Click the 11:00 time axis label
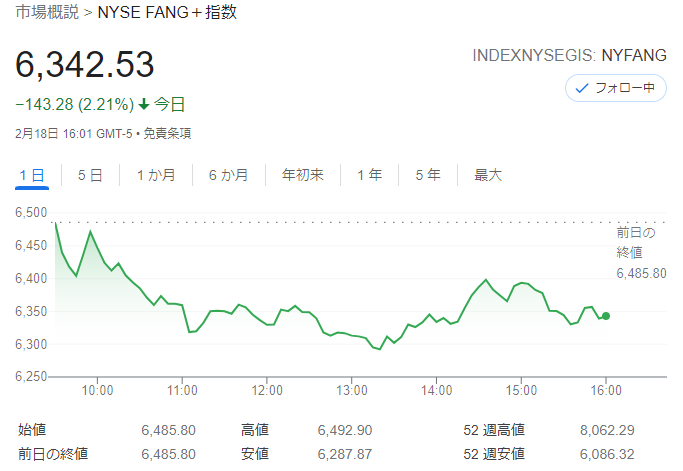 tap(182, 390)
